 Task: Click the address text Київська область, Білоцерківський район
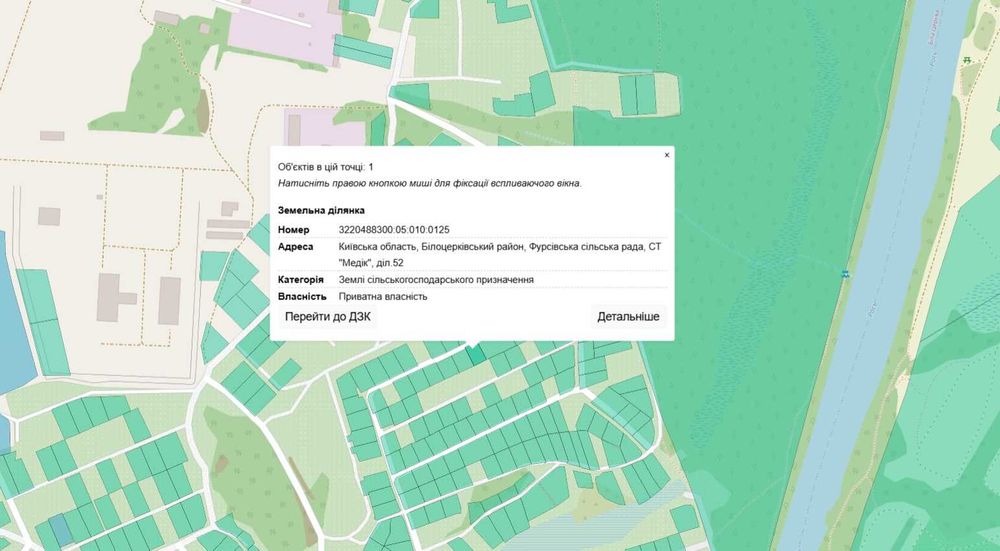pyautogui.click(x=430, y=246)
